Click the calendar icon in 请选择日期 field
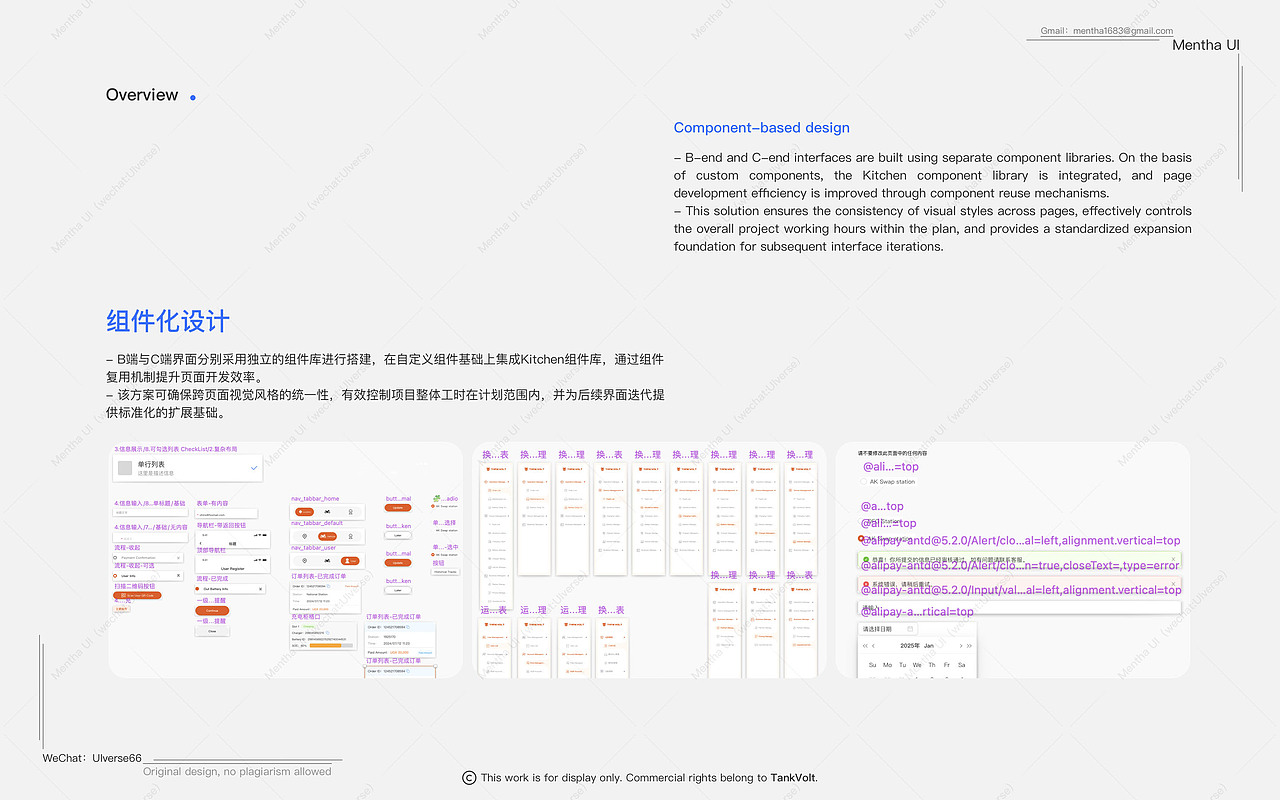The width and height of the screenshot is (1280, 800). (910, 629)
